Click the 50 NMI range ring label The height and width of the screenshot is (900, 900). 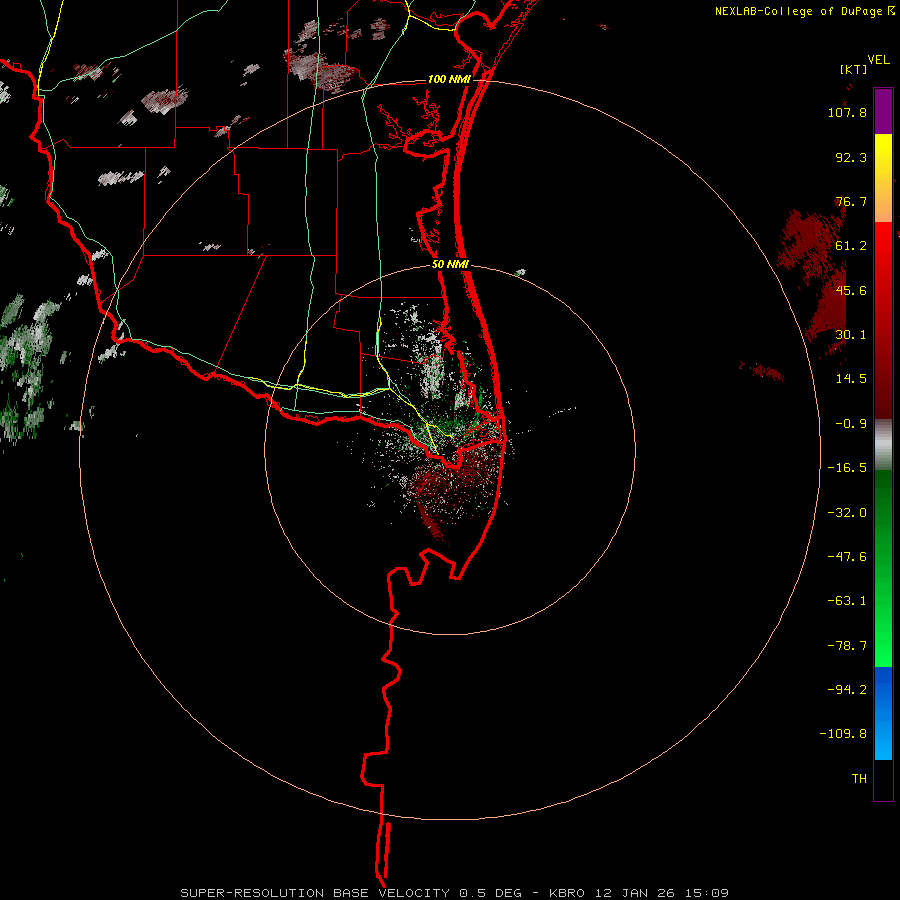pyautogui.click(x=451, y=265)
